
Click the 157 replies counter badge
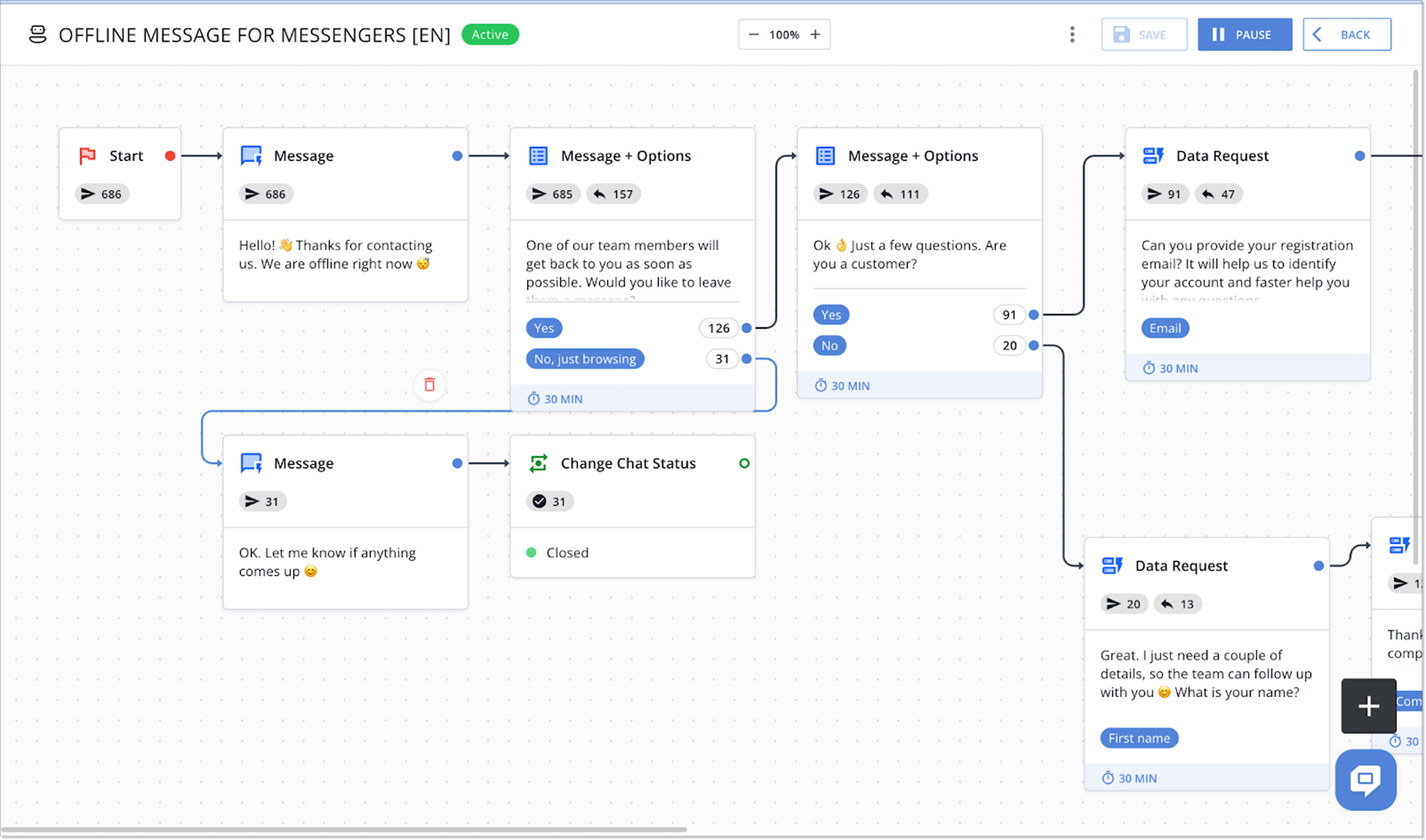[x=613, y=194]
